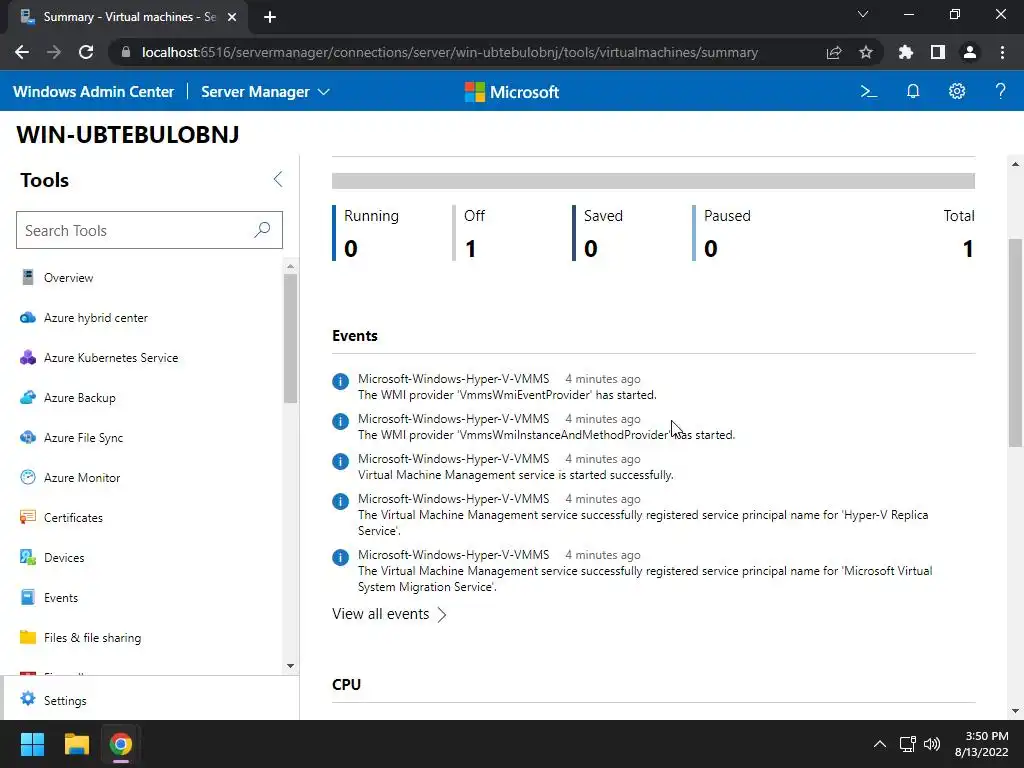
Task: Click the VmmsWmiEventProvider started event
Action: point(507,395)
